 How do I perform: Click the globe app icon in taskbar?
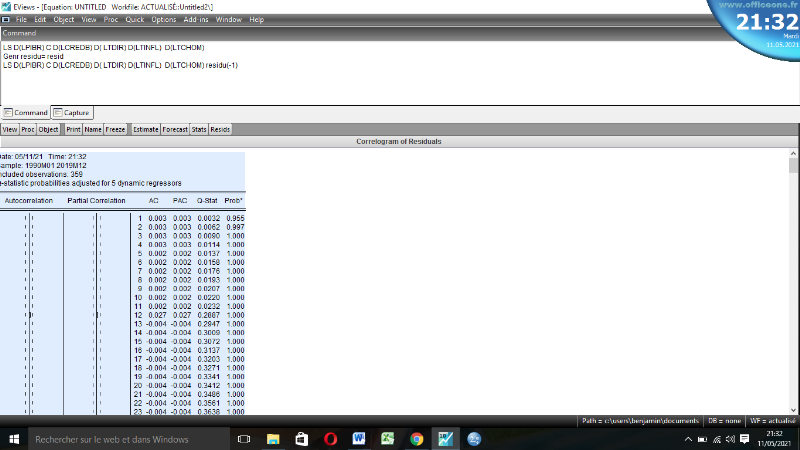click(474, 439)
